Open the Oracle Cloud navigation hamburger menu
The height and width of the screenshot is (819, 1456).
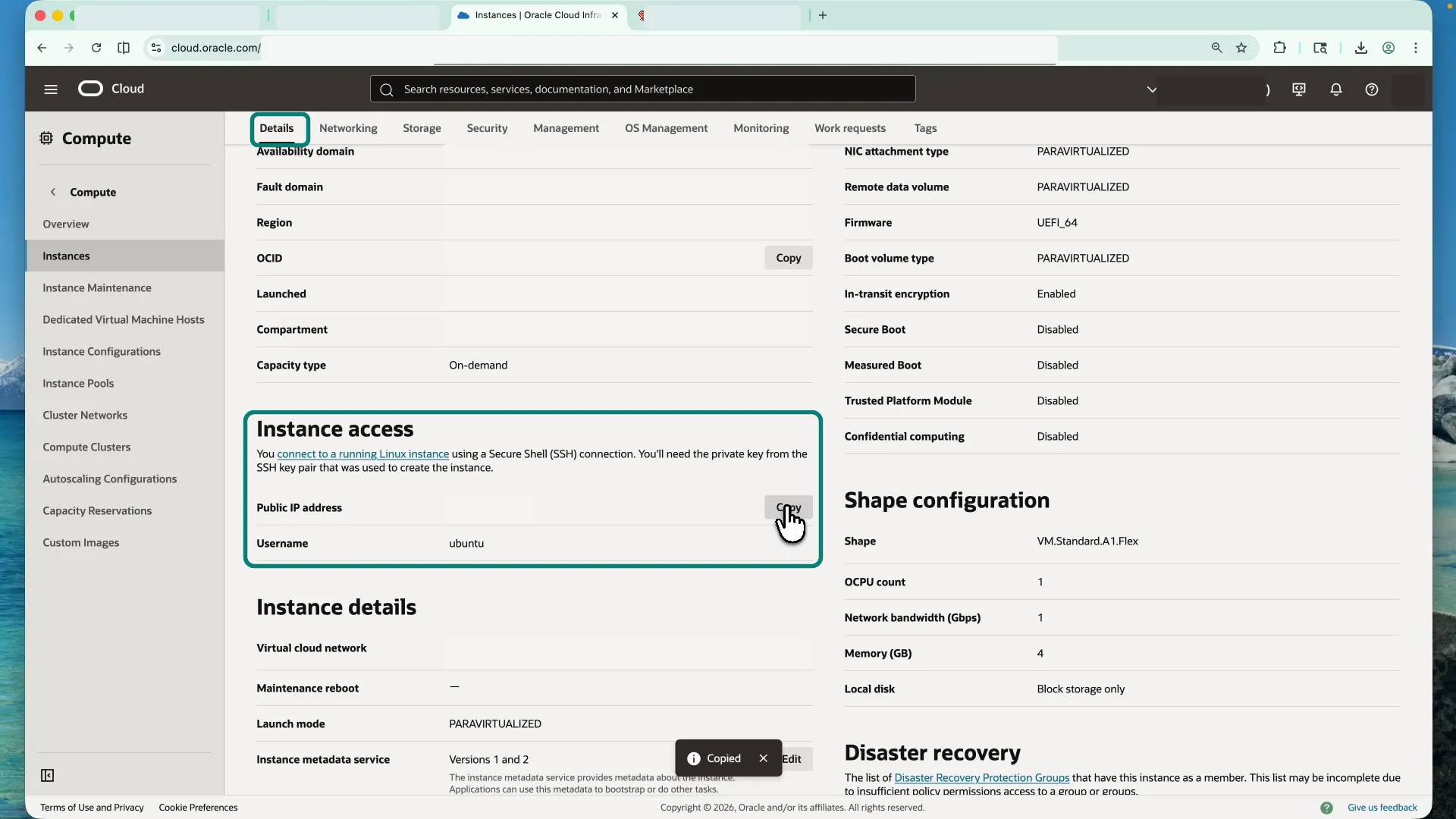pyautogui.click(x=51, y=89)
